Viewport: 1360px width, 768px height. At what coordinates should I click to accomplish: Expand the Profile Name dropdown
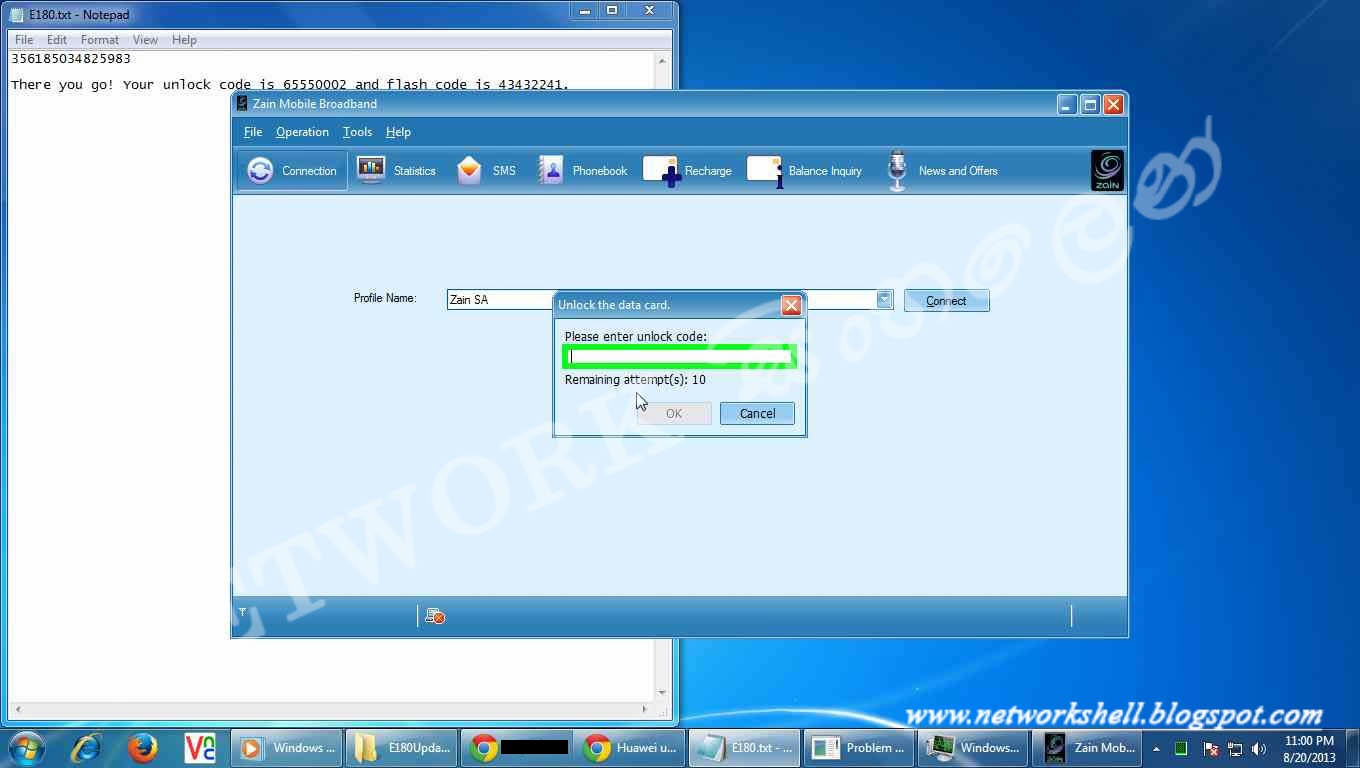[x=884, y=299]
